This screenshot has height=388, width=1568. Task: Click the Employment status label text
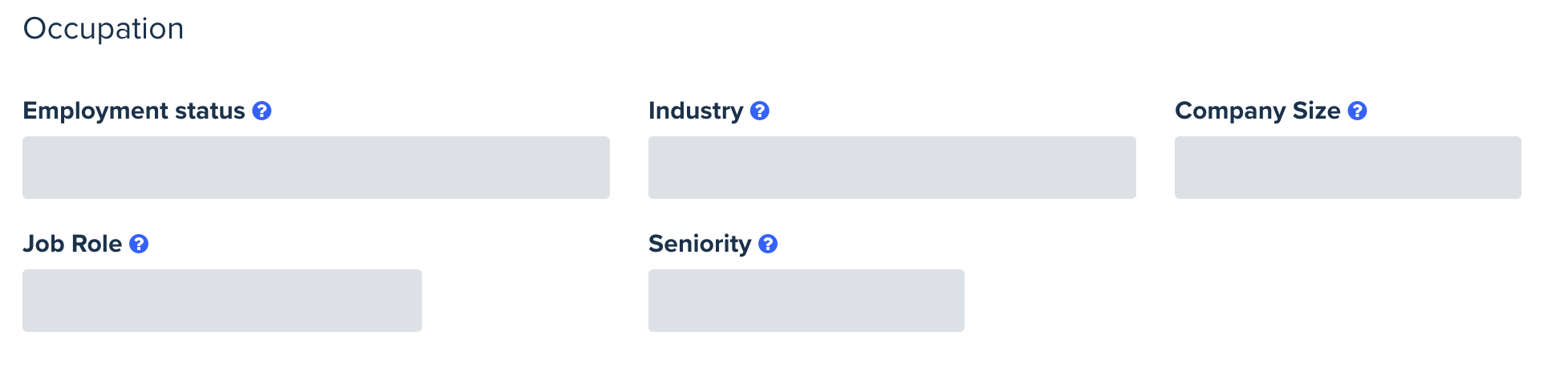pos(134,111)
